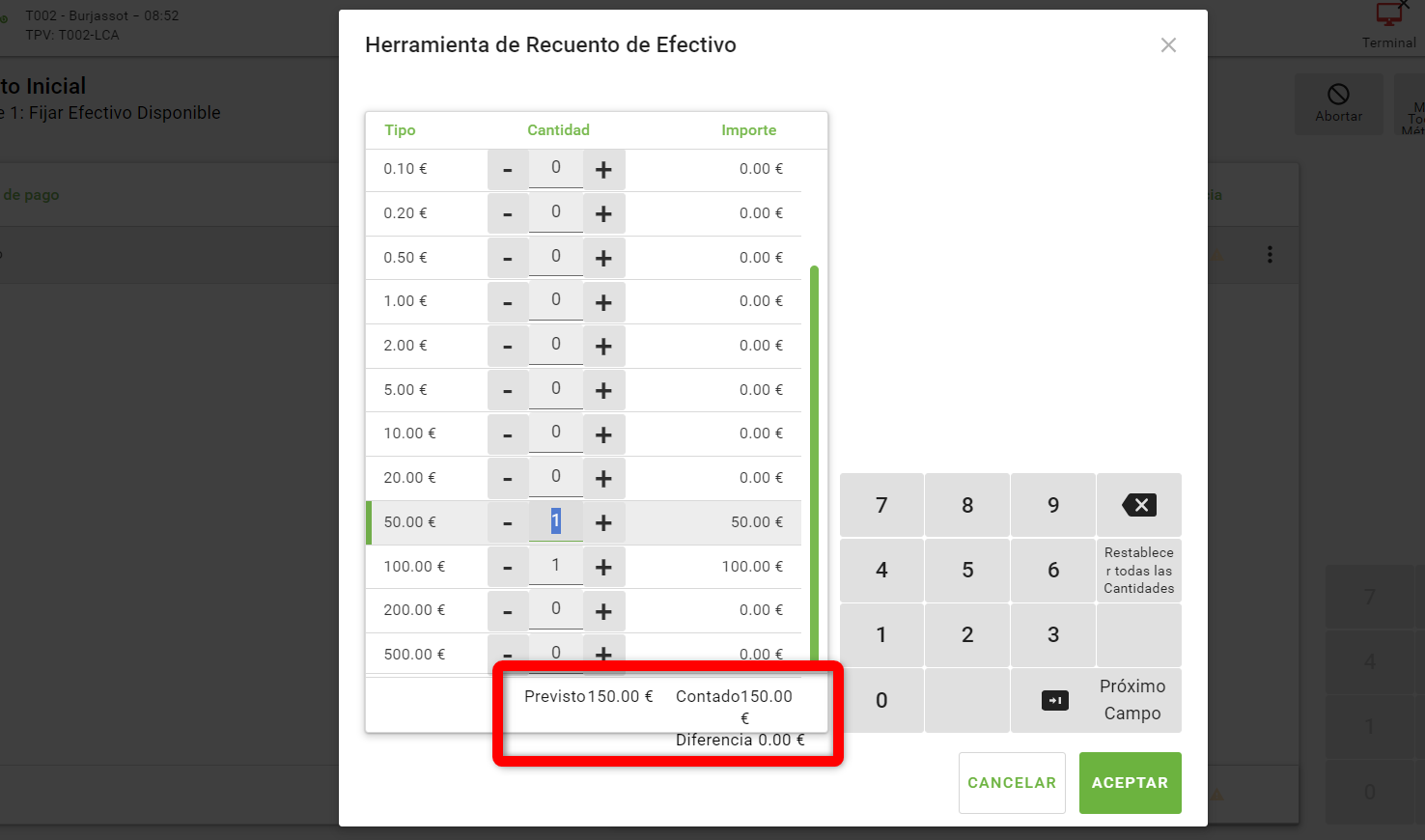Click the Abortar prohibition icon

pyautogui.click(x=1338, y=95)
